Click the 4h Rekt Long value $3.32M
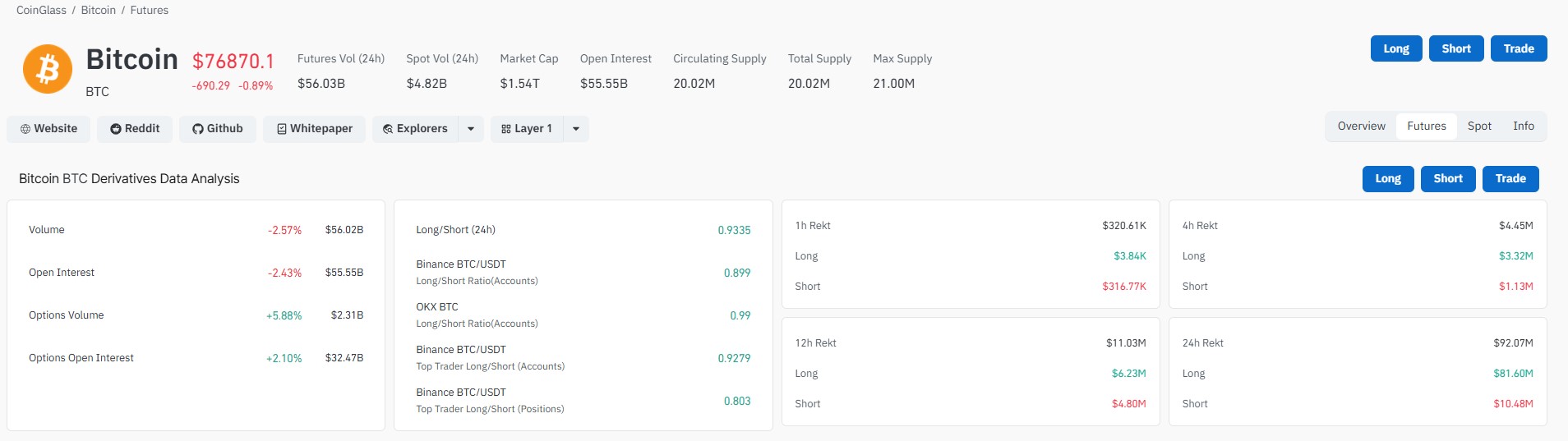1568x441 pixels. (1516, 255)
